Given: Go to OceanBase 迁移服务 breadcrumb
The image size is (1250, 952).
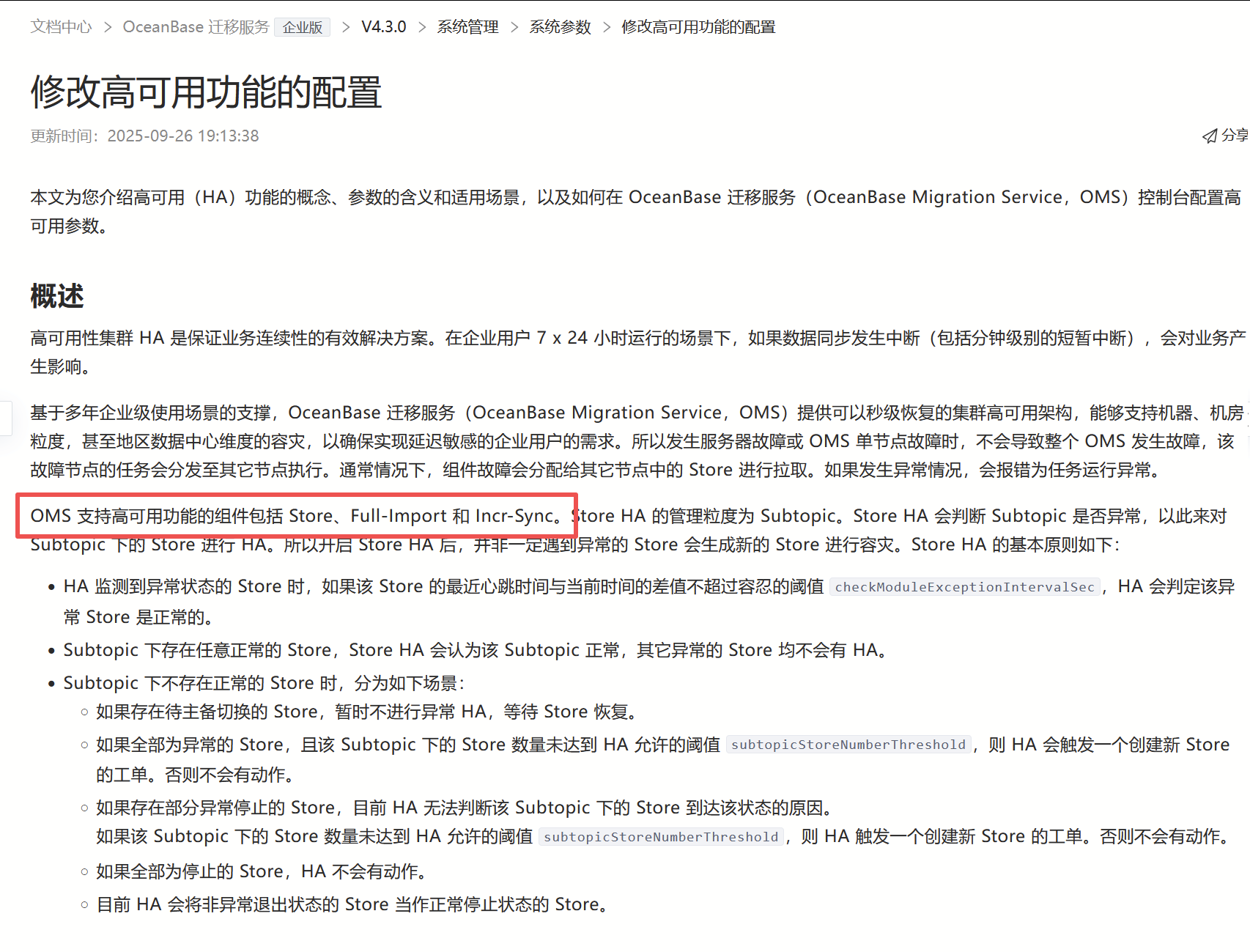Looking at the screenshot, I should (x=196, y=27).
